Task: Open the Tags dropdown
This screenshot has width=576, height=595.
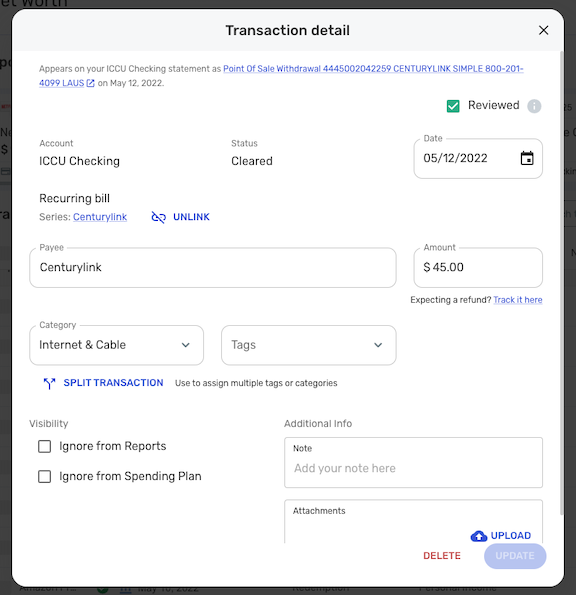Action: 308,345
